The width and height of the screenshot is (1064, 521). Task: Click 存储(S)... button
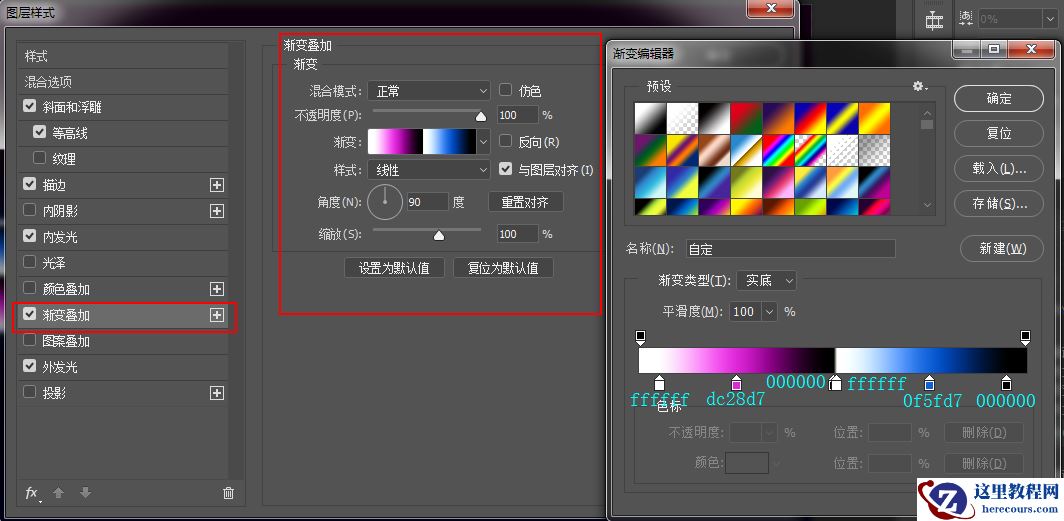(x=998, y=202)
